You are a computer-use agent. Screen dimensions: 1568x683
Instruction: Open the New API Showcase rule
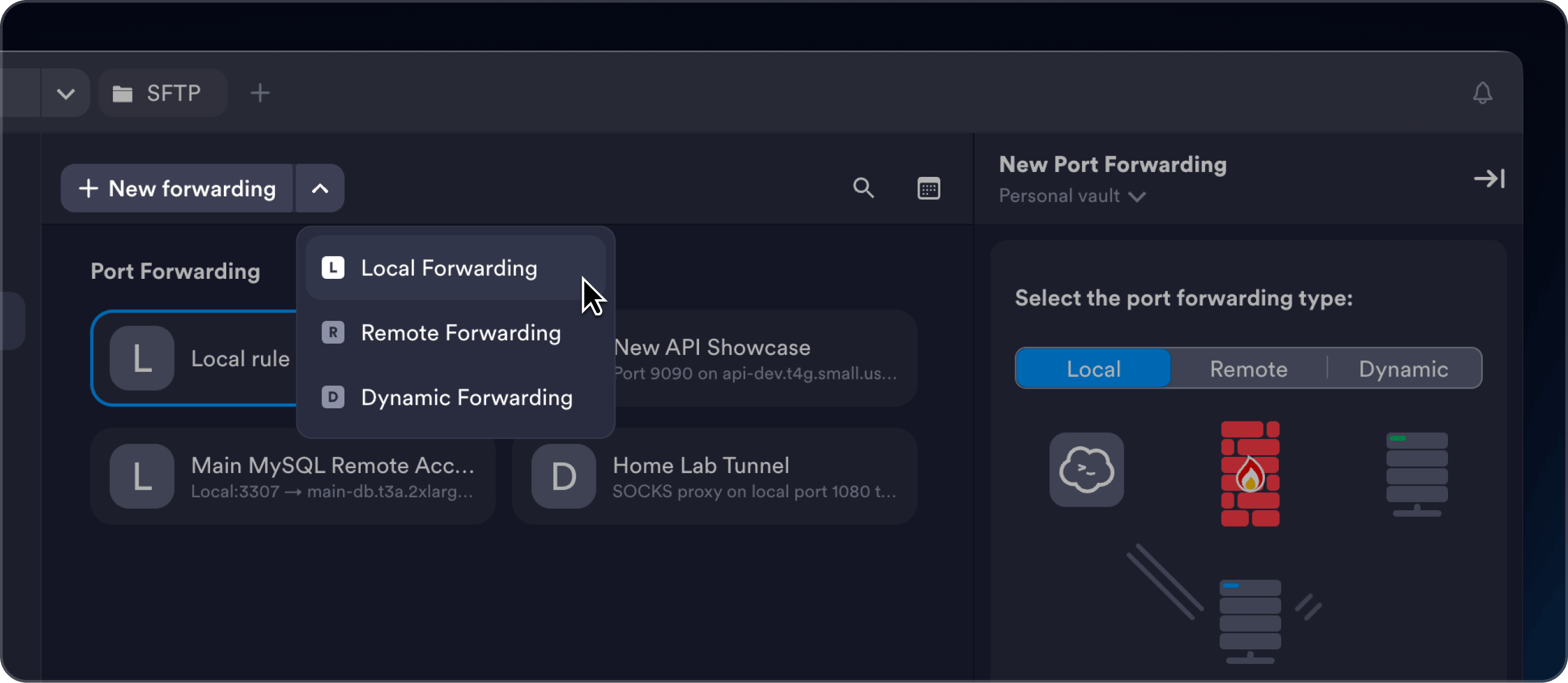764,358
